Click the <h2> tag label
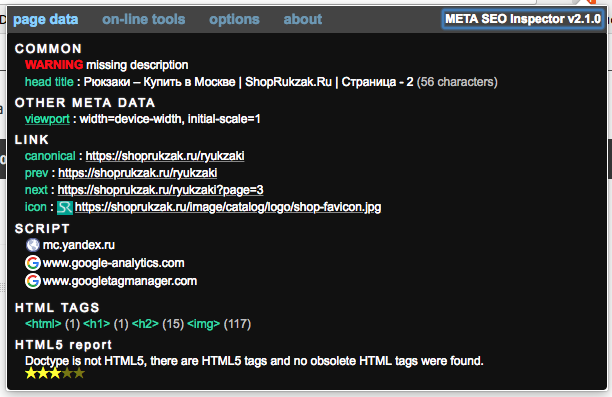Screen dimensions: 612x397 tap(145, 324)
